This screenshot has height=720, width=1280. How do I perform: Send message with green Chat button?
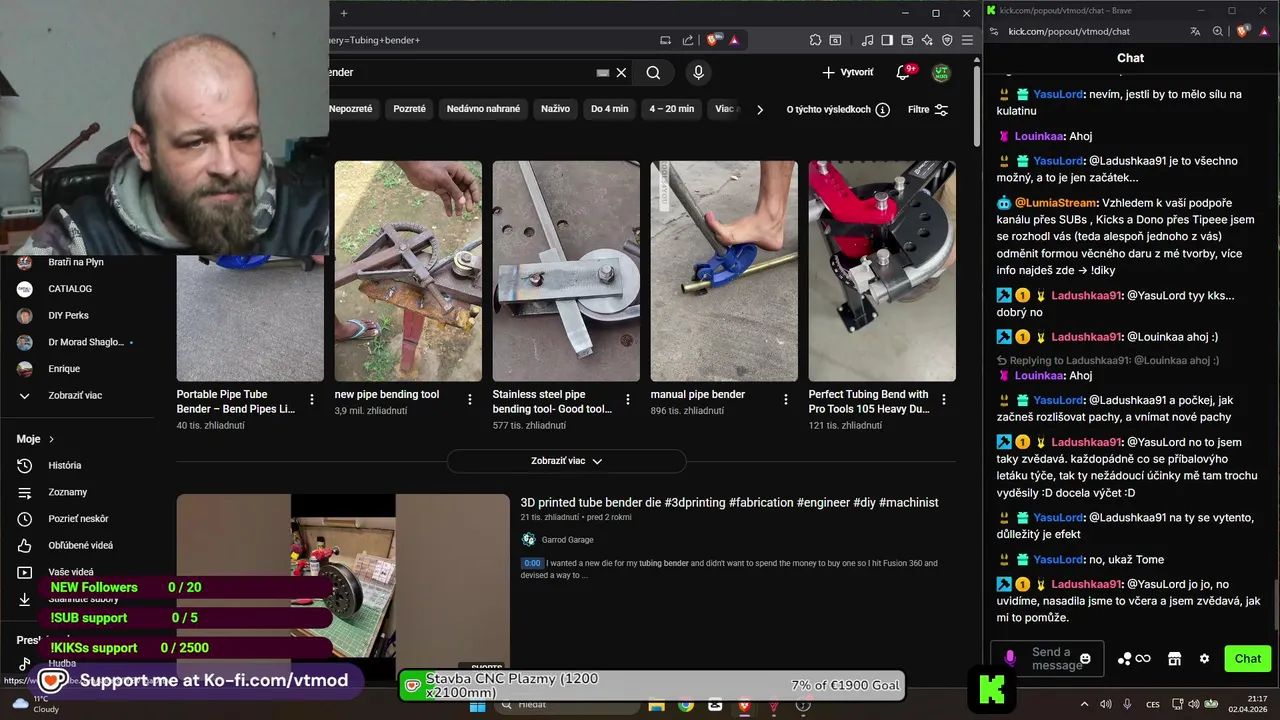click(1247, 658)
